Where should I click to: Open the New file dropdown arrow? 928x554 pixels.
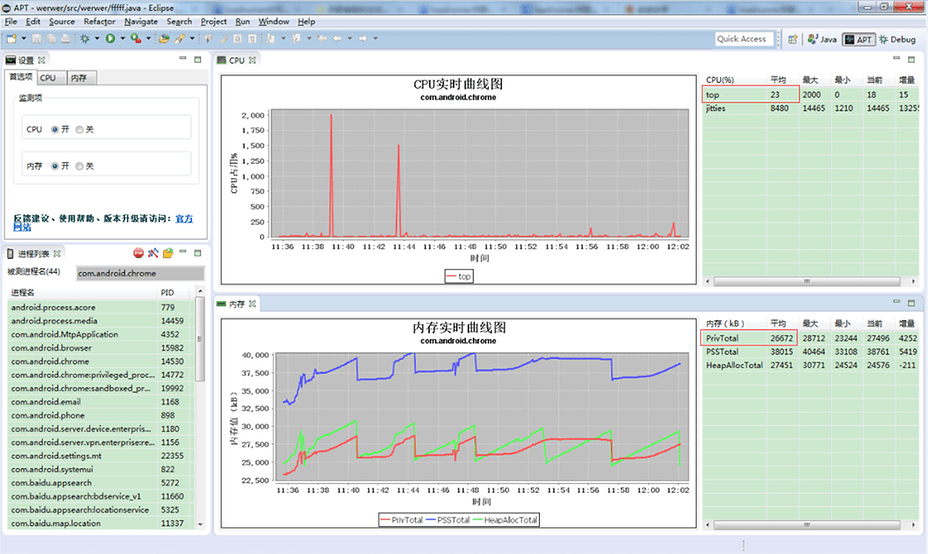coord(24,38)
